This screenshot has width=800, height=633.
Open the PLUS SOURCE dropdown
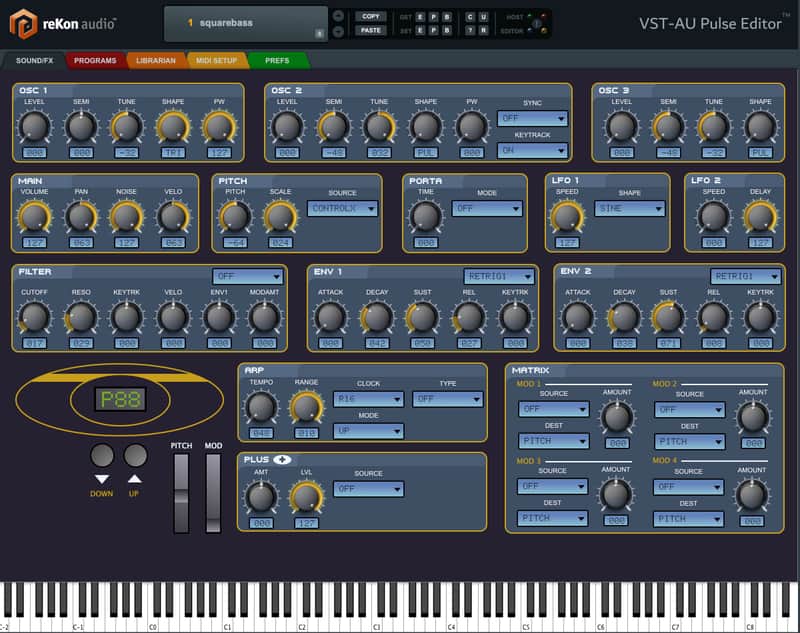point(368,489)
